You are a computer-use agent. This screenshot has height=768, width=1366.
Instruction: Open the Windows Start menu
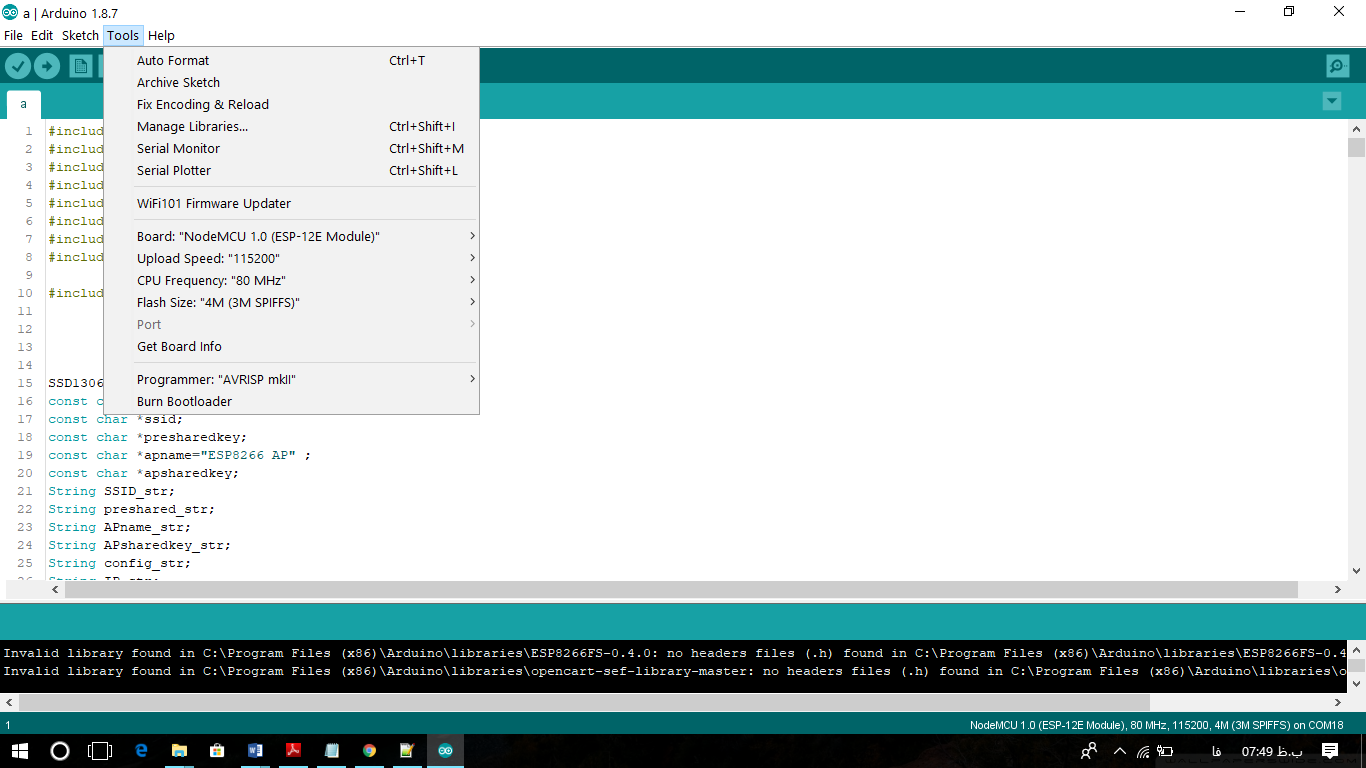point(19,750)
